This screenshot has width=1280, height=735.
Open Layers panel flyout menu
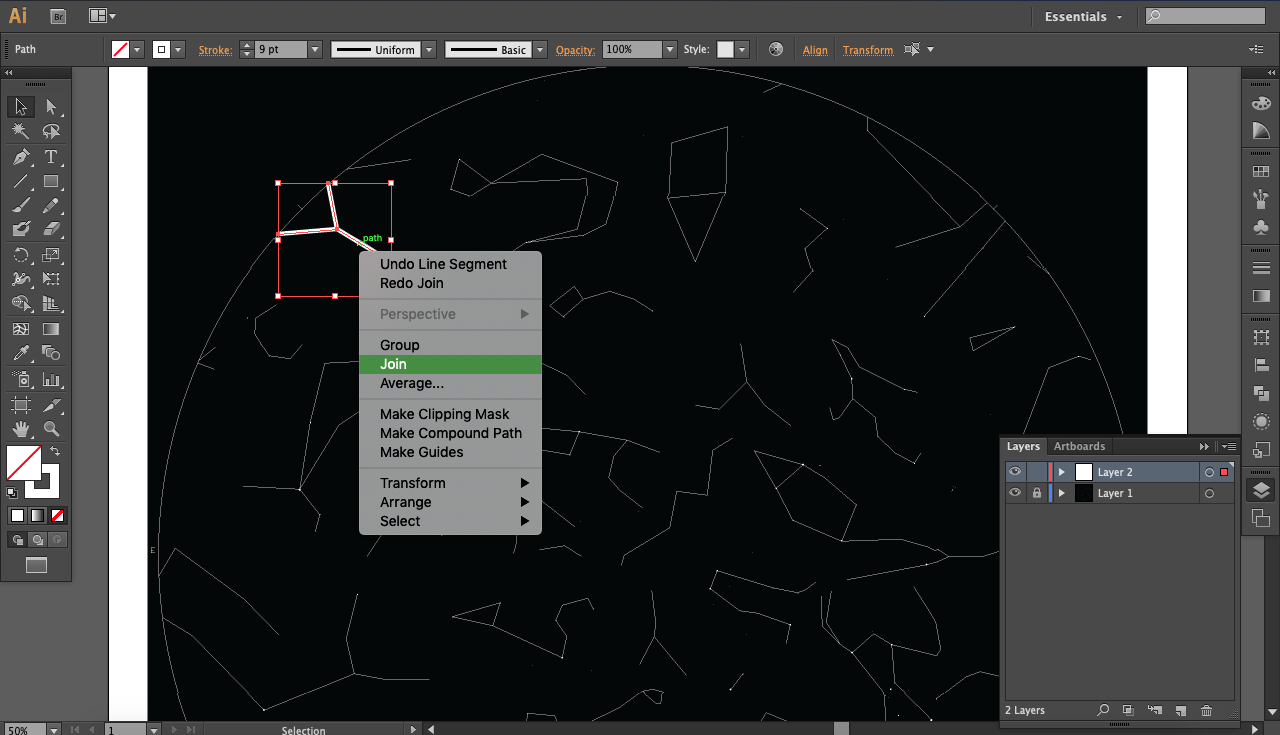1230,446
